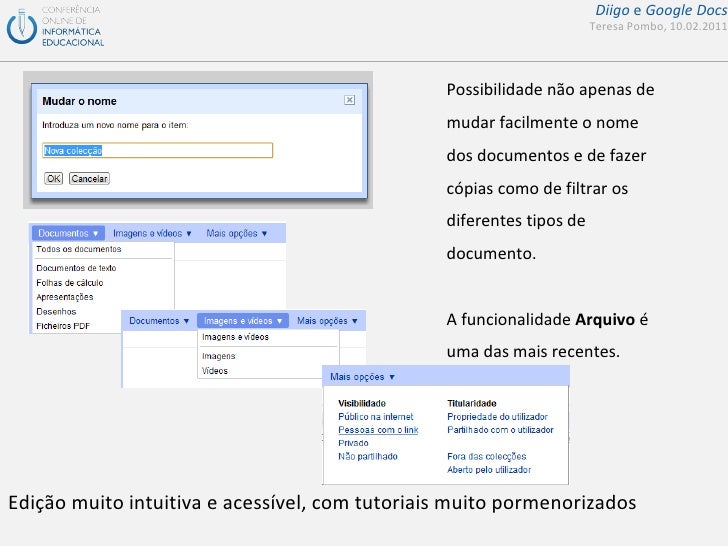728x546 pixels.
Task: Open the highlighted Imagens e vídeos dropdown
Action: 243,321
